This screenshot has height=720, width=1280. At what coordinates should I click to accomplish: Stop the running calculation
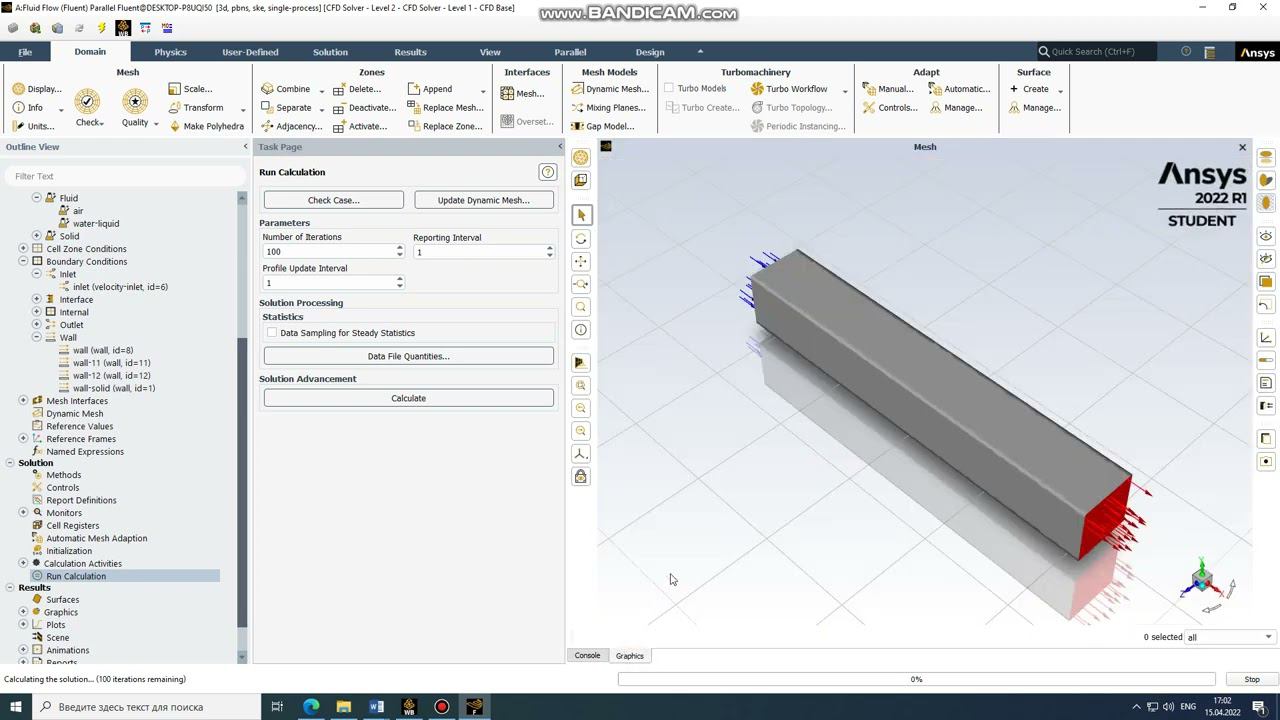(1252, 679)
